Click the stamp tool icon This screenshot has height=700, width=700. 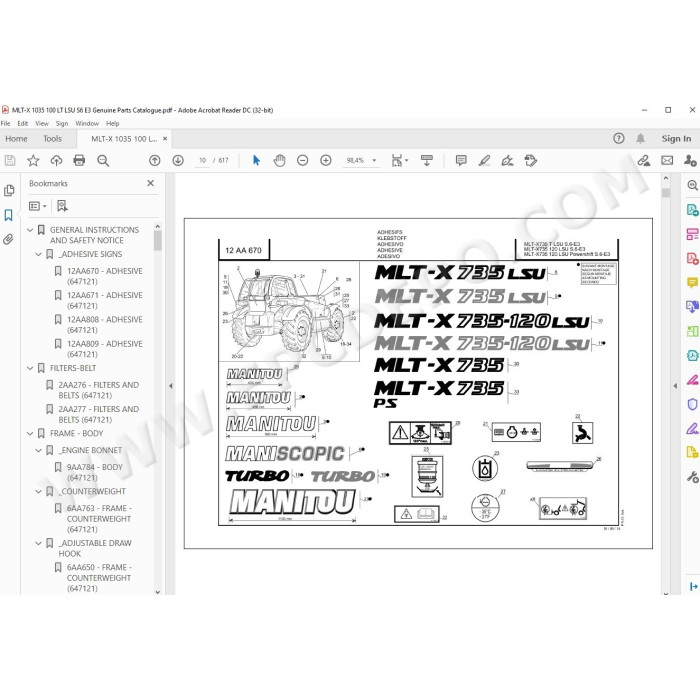tap(531, 160)
